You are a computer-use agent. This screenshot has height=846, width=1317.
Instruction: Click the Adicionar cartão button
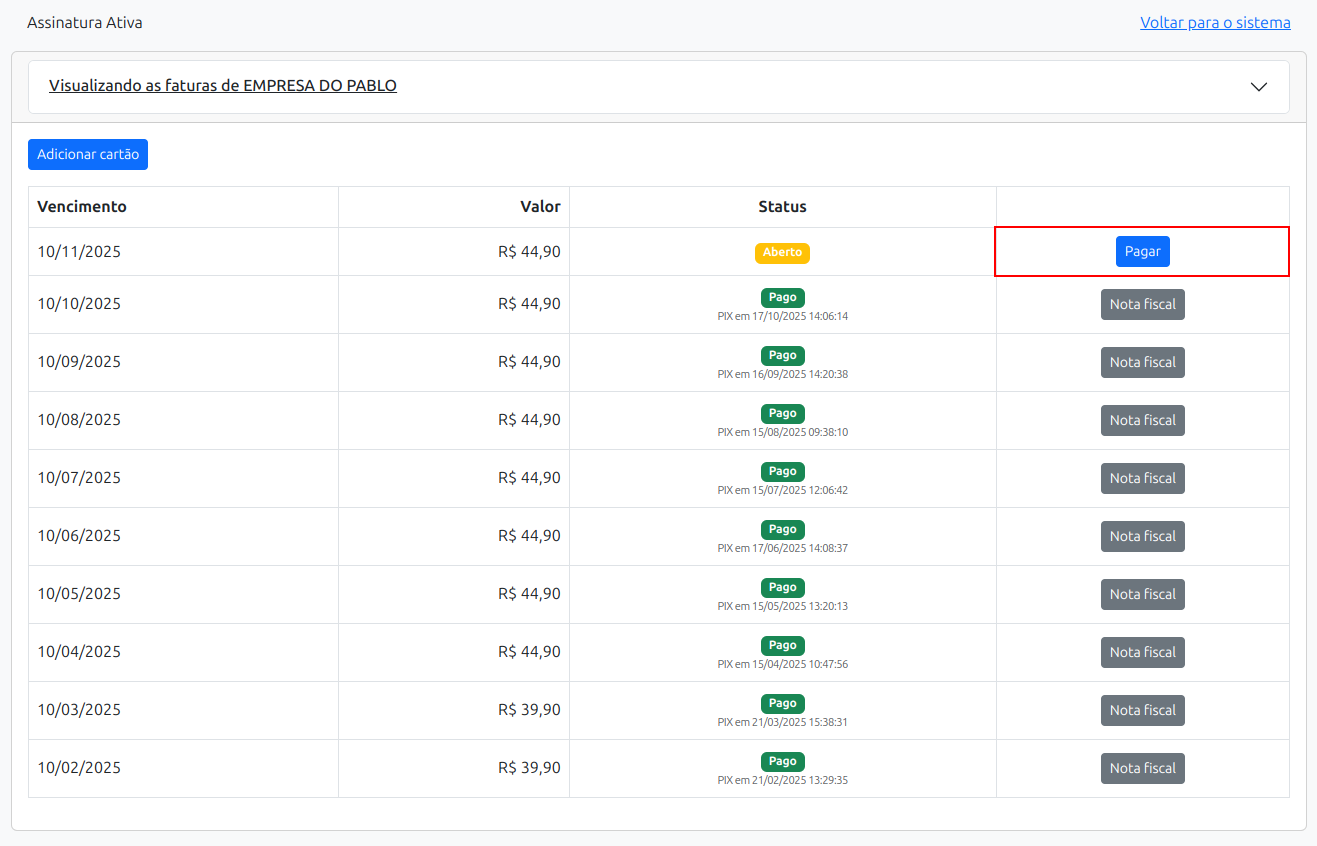[x=88, y=155]
